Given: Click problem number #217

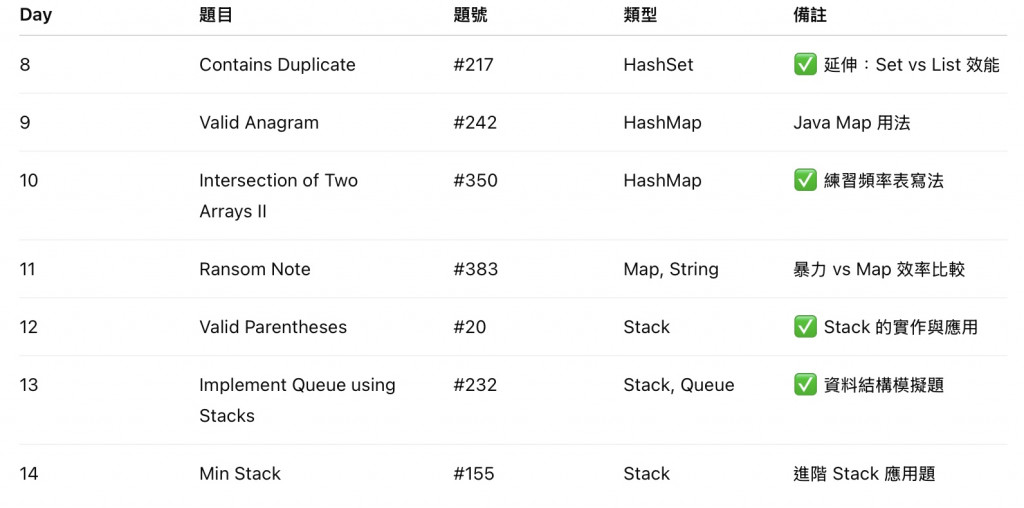Looking at the screenshot, I should [x=473, y=65].
